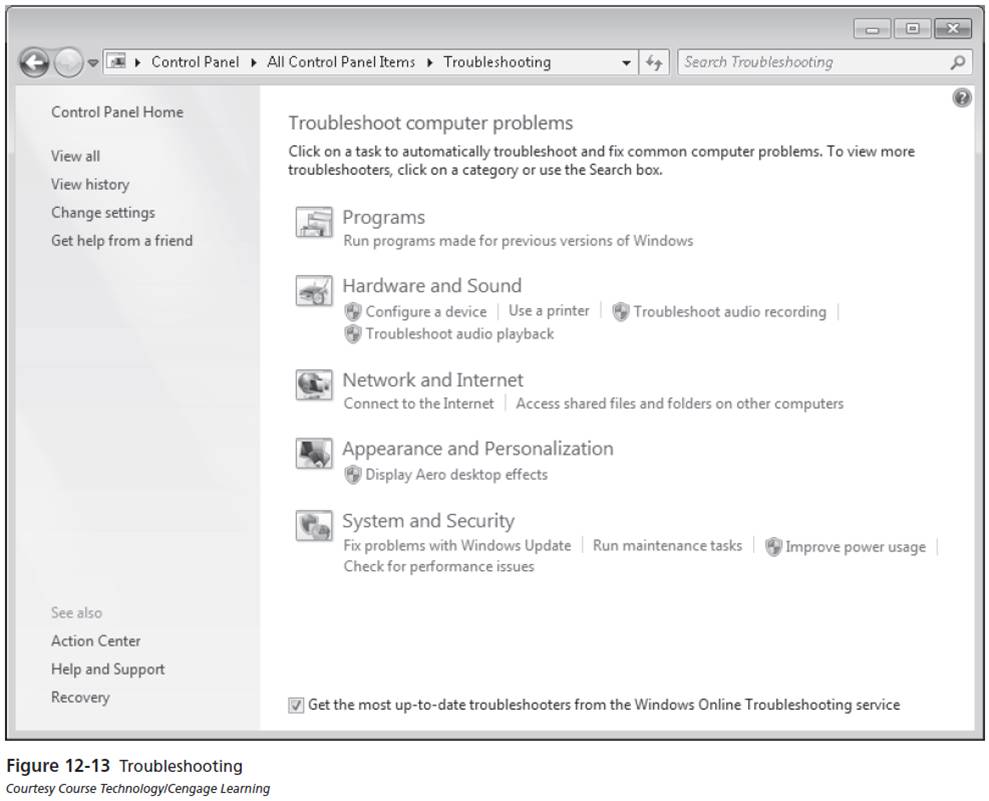989x801 pixels.
Task: Expand the address bar history dropdown
Action: coord(626,63)
